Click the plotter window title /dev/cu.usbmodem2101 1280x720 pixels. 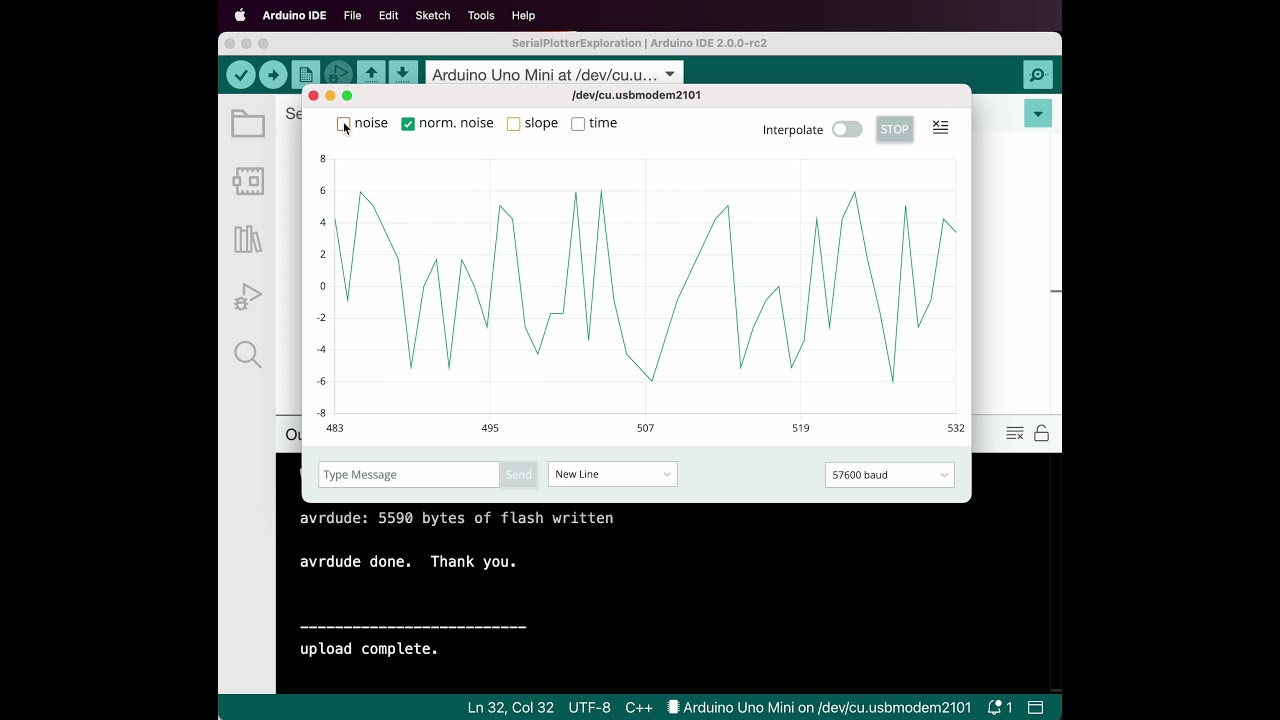pos(636,95)
